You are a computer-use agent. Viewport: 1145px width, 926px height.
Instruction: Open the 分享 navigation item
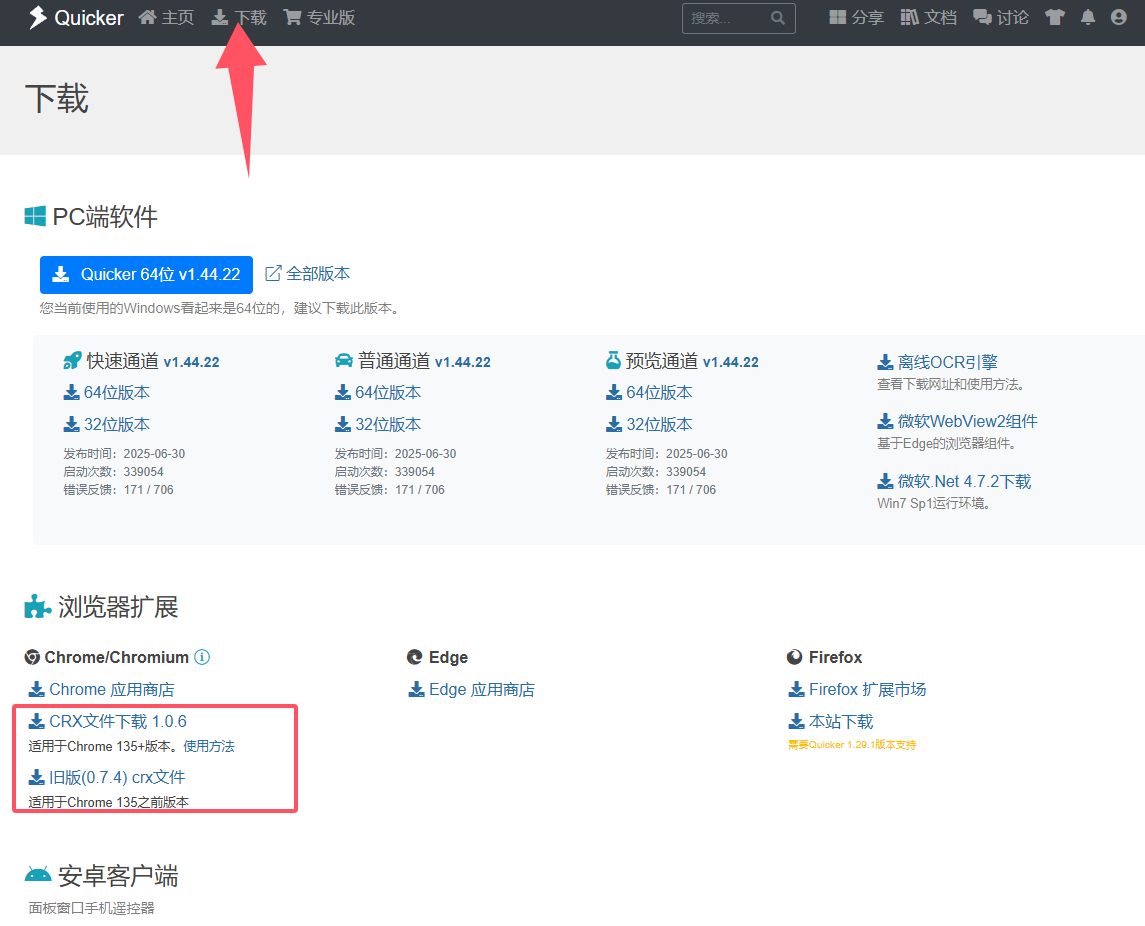pos(857,18)
